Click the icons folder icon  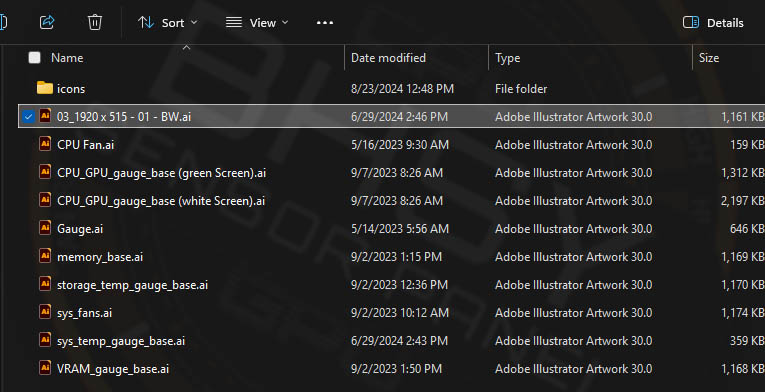tap(45, 88)
